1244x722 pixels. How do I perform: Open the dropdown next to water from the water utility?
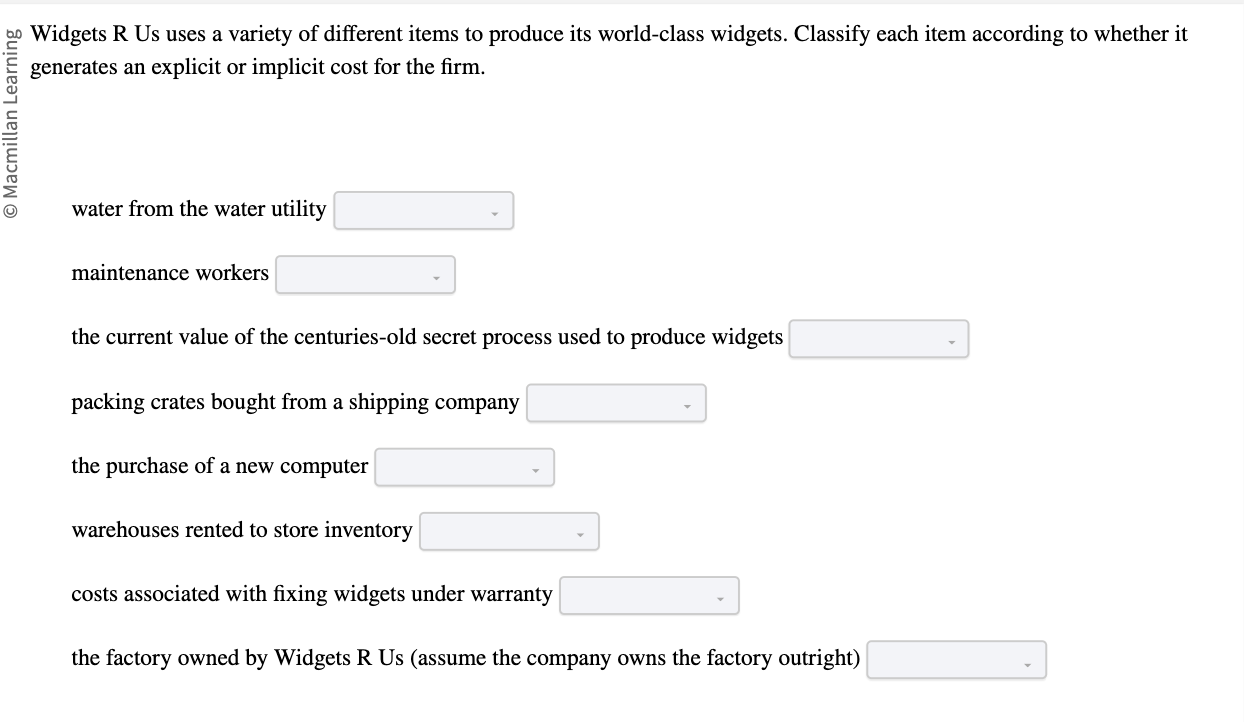click(423, 210)
